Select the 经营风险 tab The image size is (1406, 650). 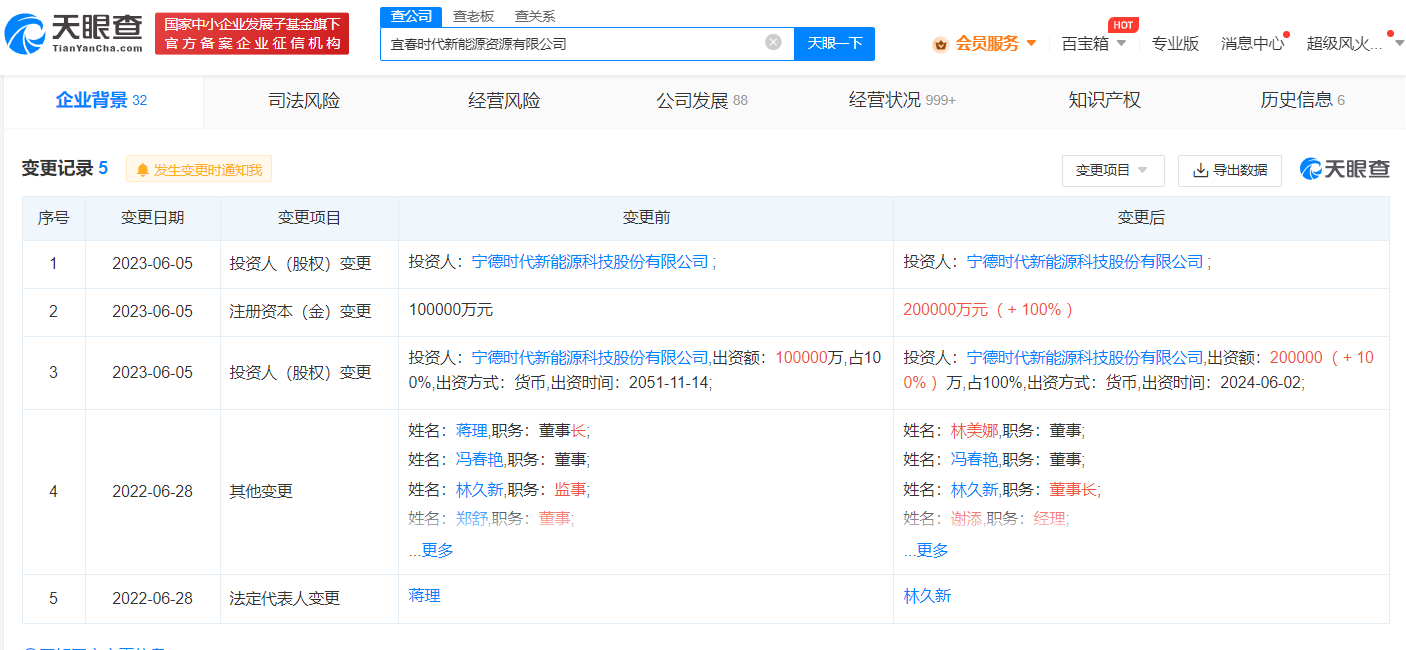point(504,100)
